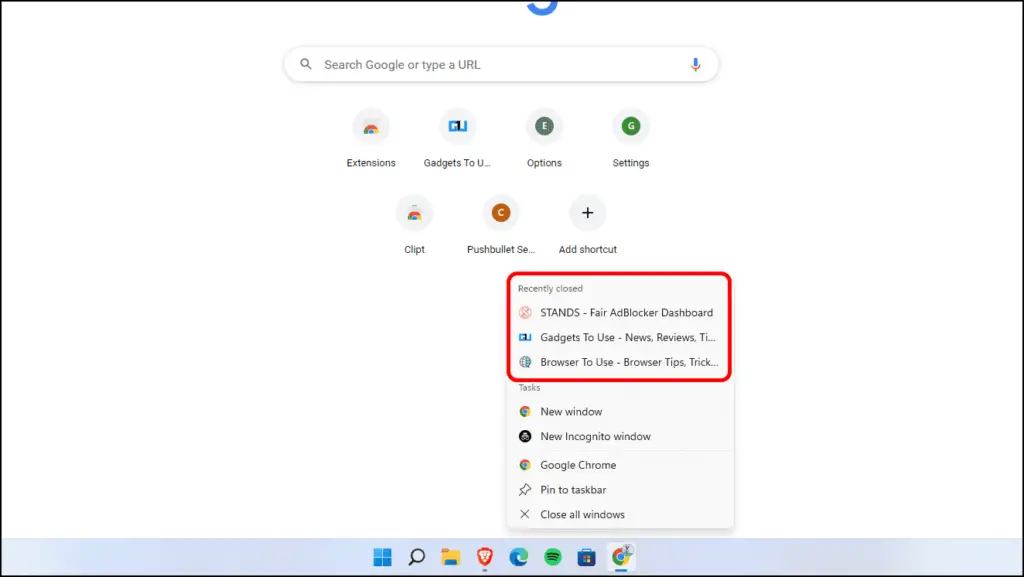Click the Clipt shortcut label
The height and width of the screenshot is (577, 1024).
tap(414, 249)
